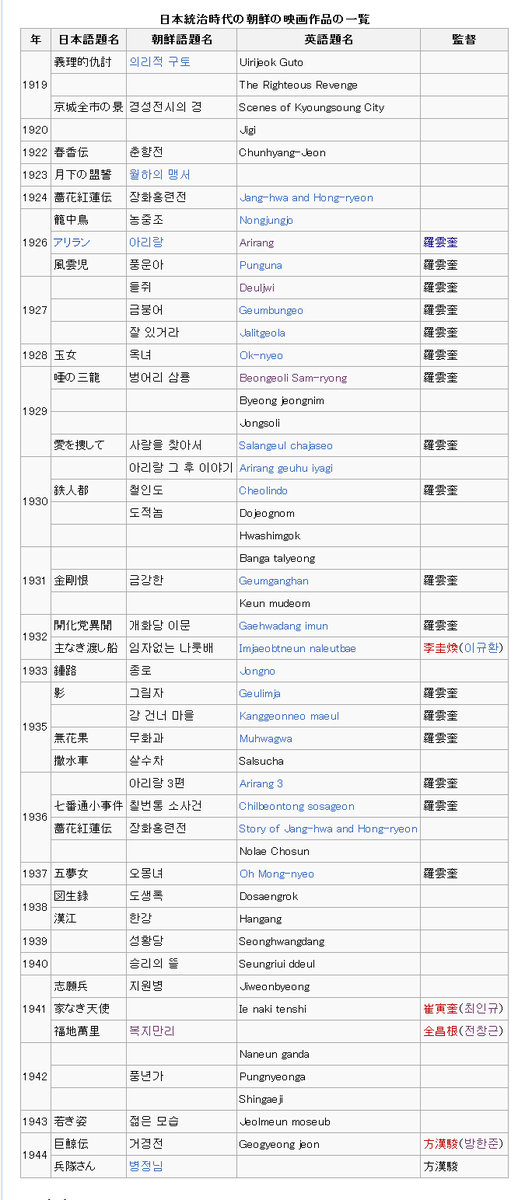Image resolution: width=532 pixels, height=1200 pixels.
Task: Open the 병정님 link
Action: coord(146,1166)
